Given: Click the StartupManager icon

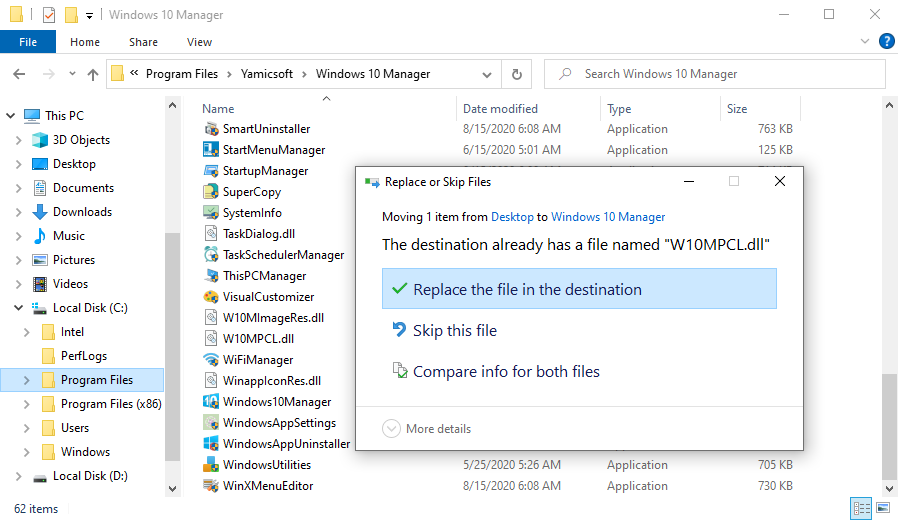Looking at the screenshot, I should tap(211, 171).
